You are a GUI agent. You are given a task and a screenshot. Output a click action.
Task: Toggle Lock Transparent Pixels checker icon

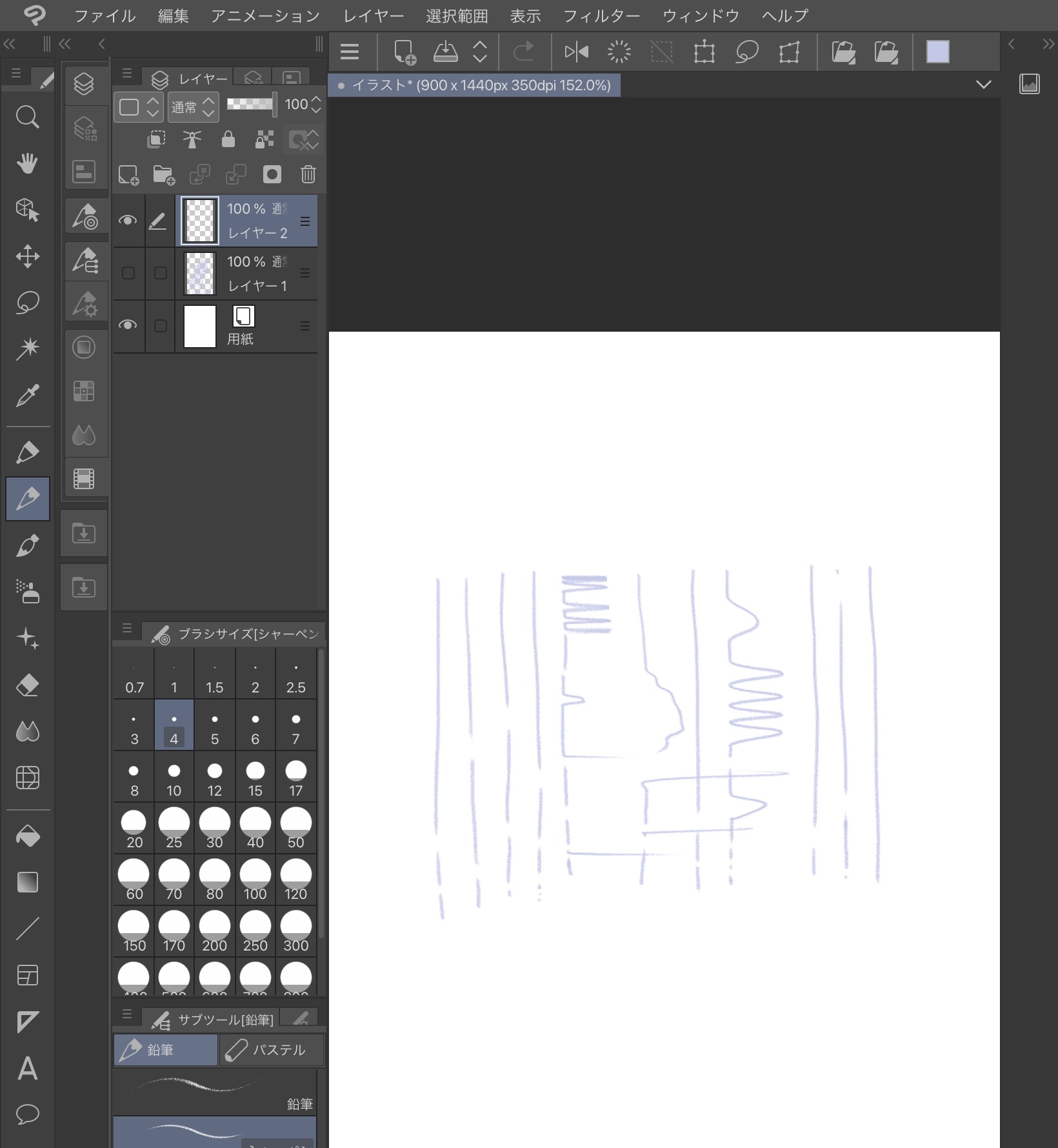point(264,139)
